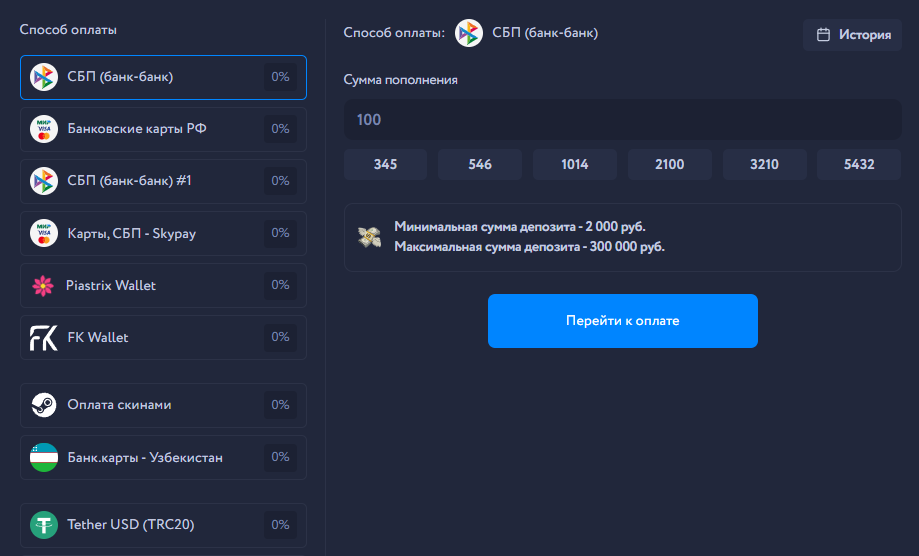Click the СБП (банк-банк) name in header
Viewport: 919px width, 556px height.
545,33
